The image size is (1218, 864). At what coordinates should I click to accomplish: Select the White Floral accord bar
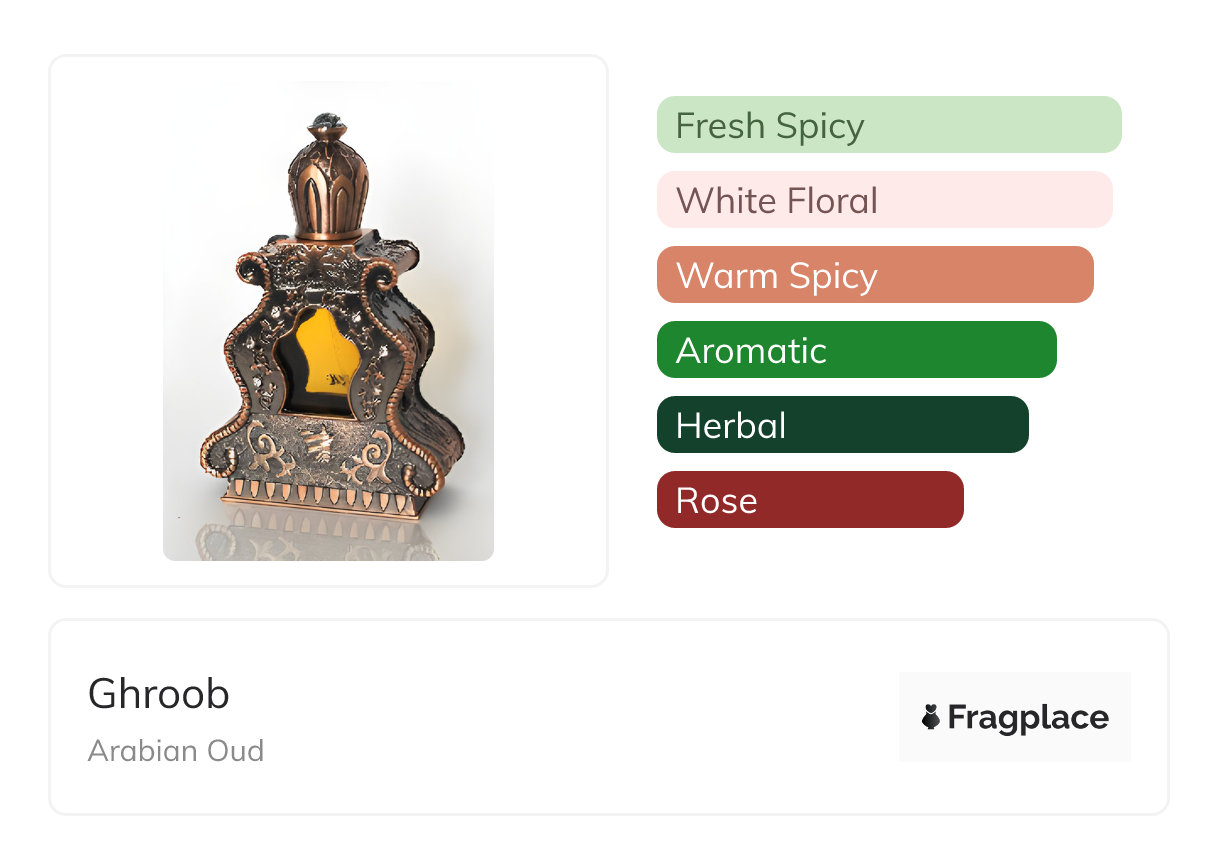click(884, 200)
